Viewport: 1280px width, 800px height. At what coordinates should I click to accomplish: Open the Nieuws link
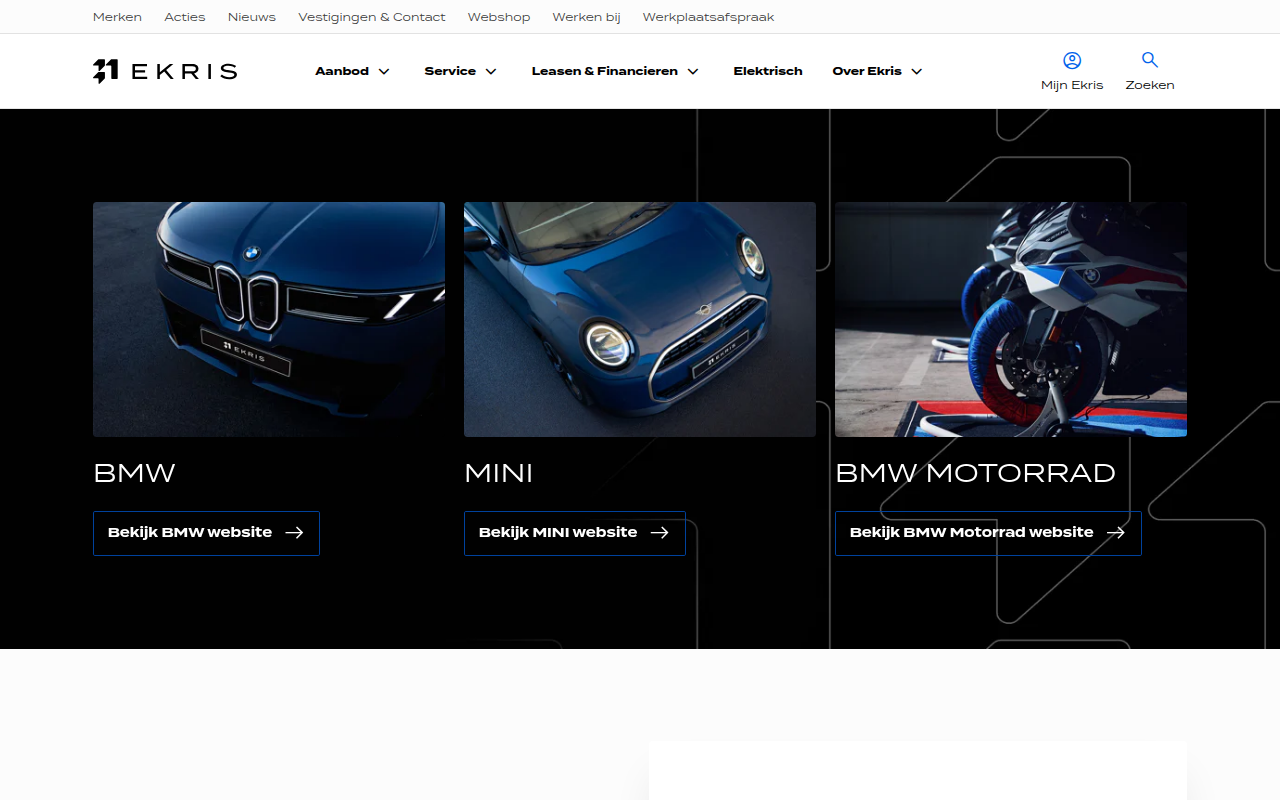click(252, 17)
